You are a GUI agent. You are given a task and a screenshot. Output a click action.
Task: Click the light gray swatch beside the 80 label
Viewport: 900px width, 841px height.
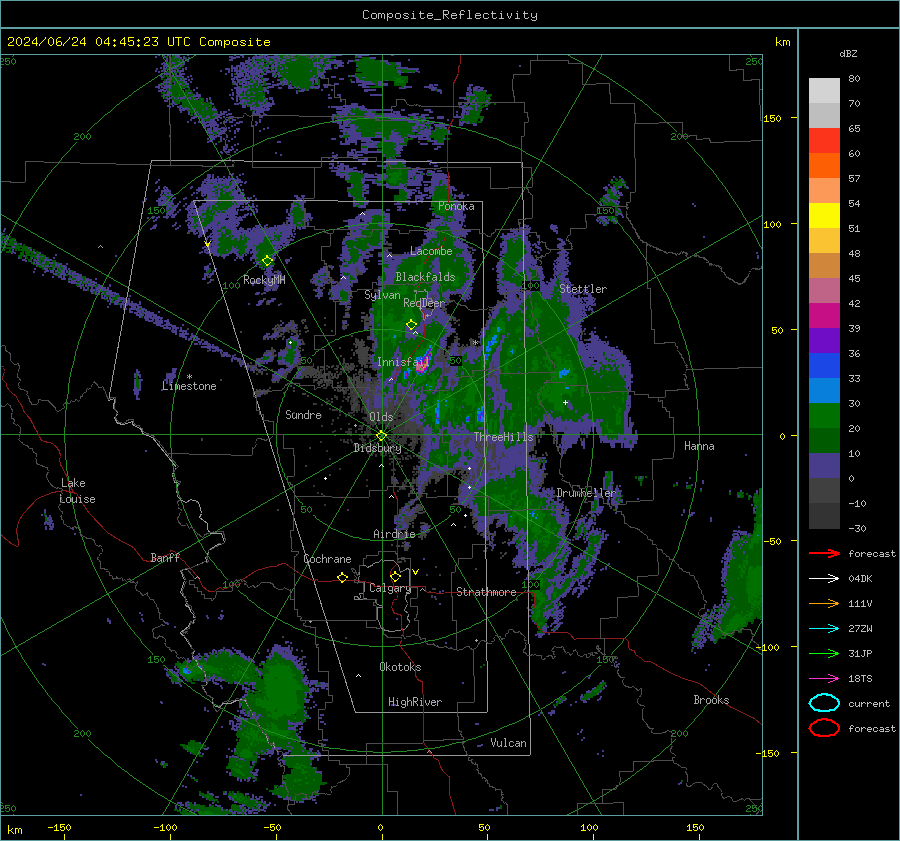824,90
